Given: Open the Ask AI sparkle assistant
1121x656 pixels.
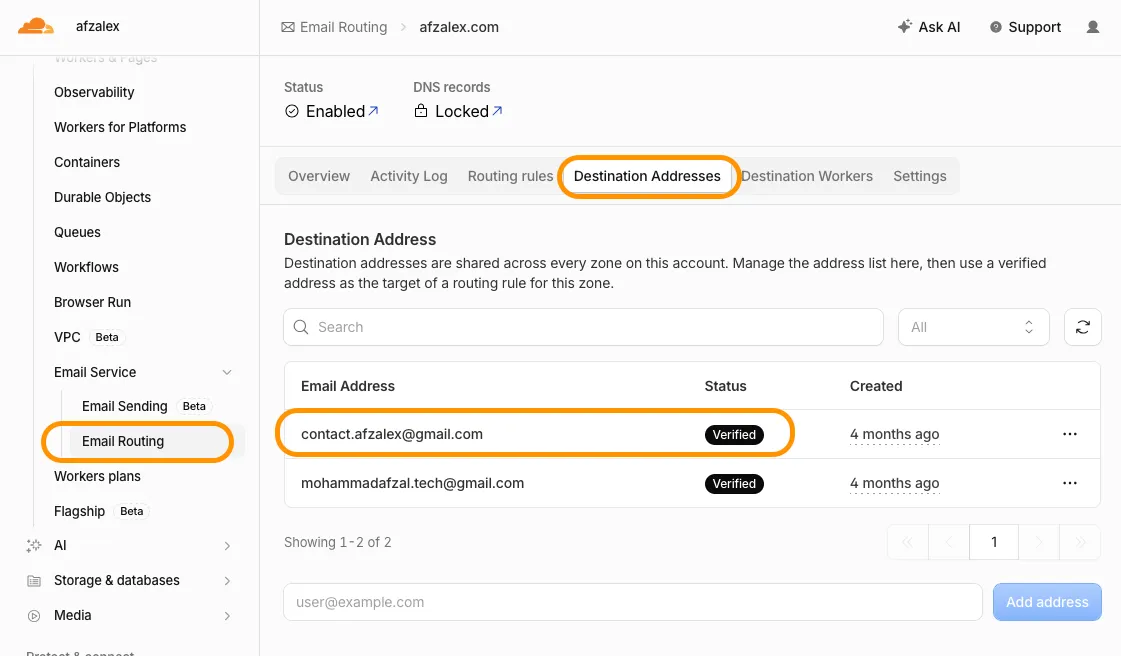Looking at the screenshot, I should click(929, 27).
